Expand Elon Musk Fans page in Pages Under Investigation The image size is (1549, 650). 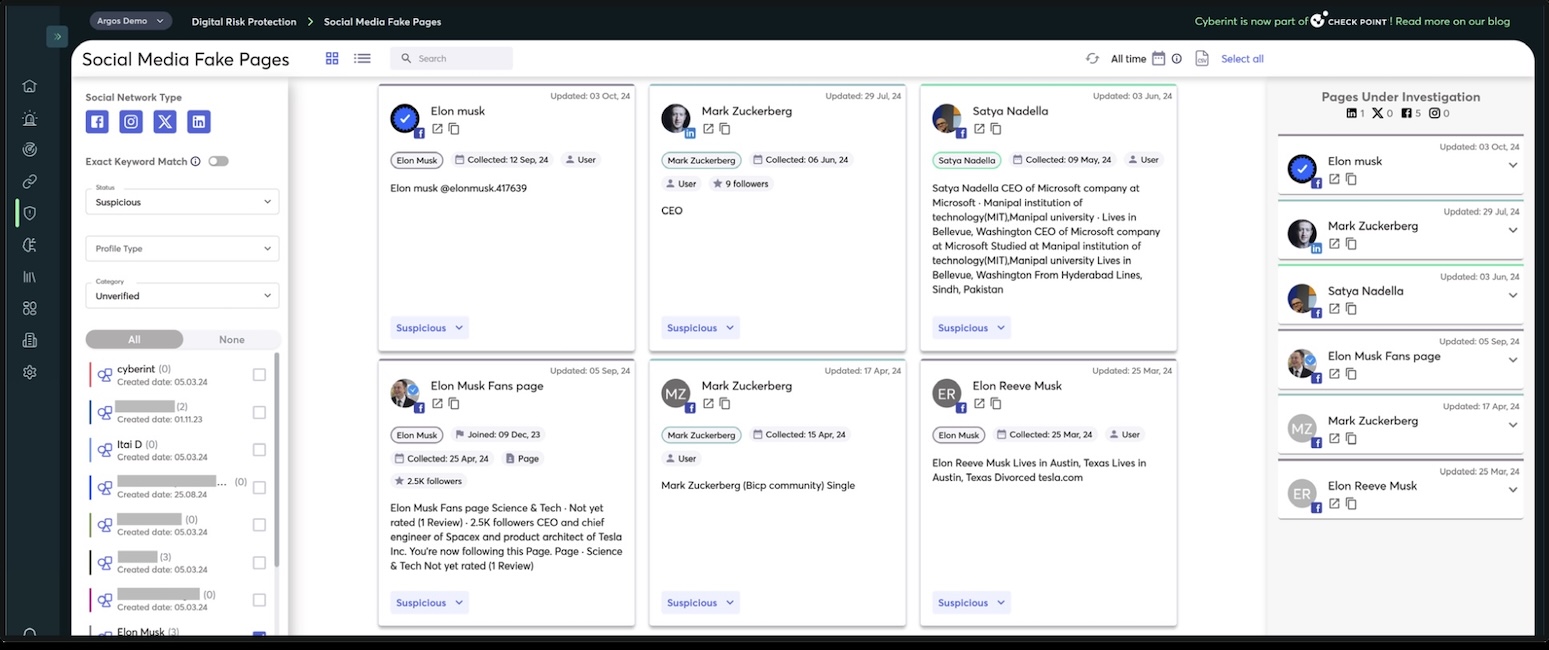point(1513,360)
